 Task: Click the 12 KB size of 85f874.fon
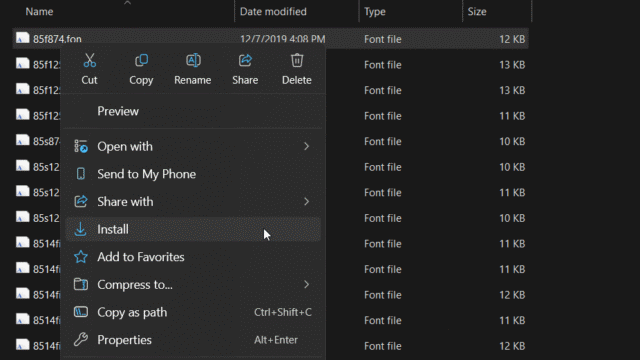(x=512, y=39)
